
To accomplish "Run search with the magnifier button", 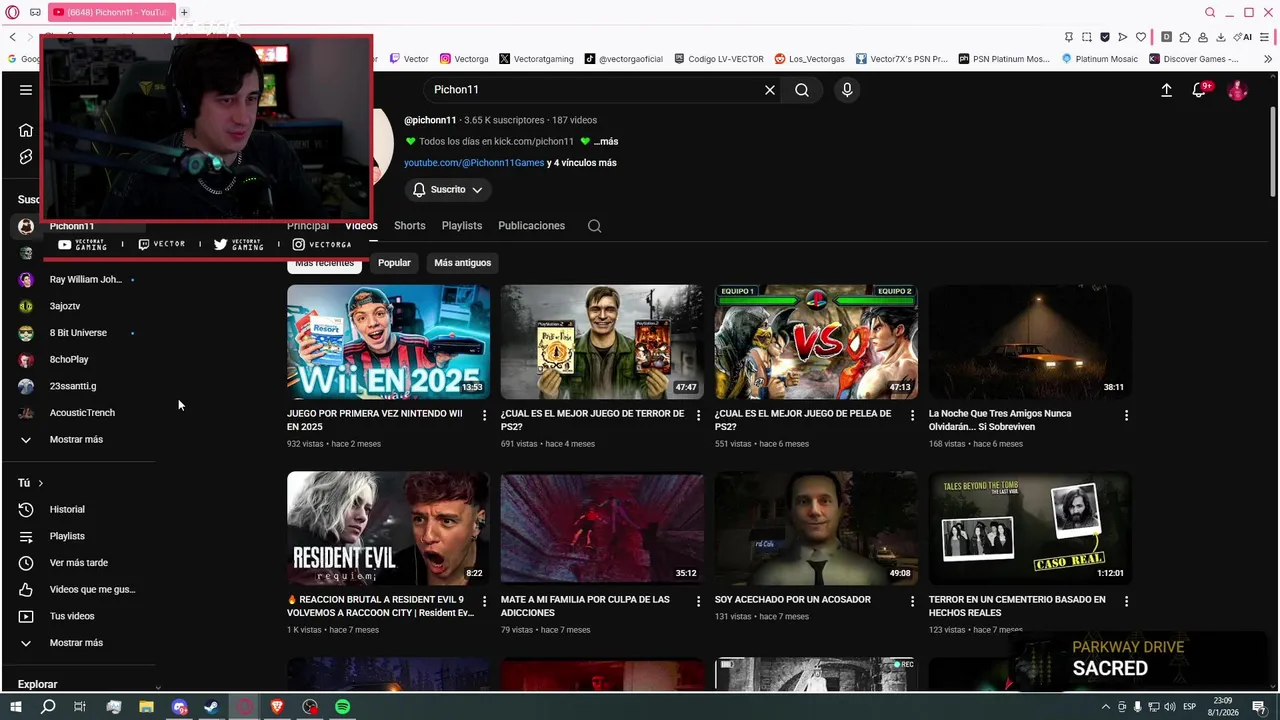I will pyautogui.click(x=802, y=90).
